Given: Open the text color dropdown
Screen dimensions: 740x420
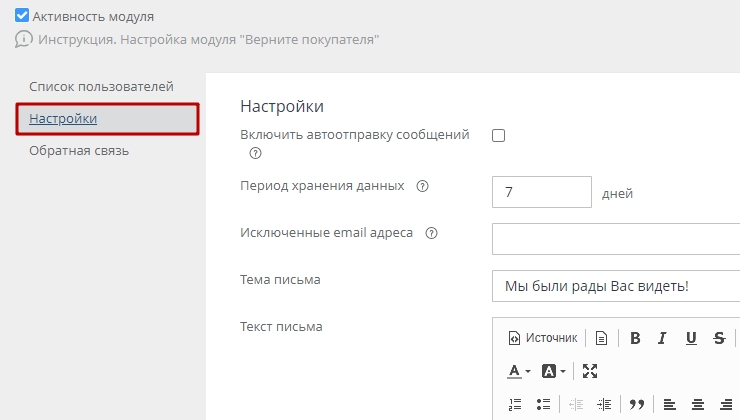Looking at the screenshot, I should click(518, 371).
